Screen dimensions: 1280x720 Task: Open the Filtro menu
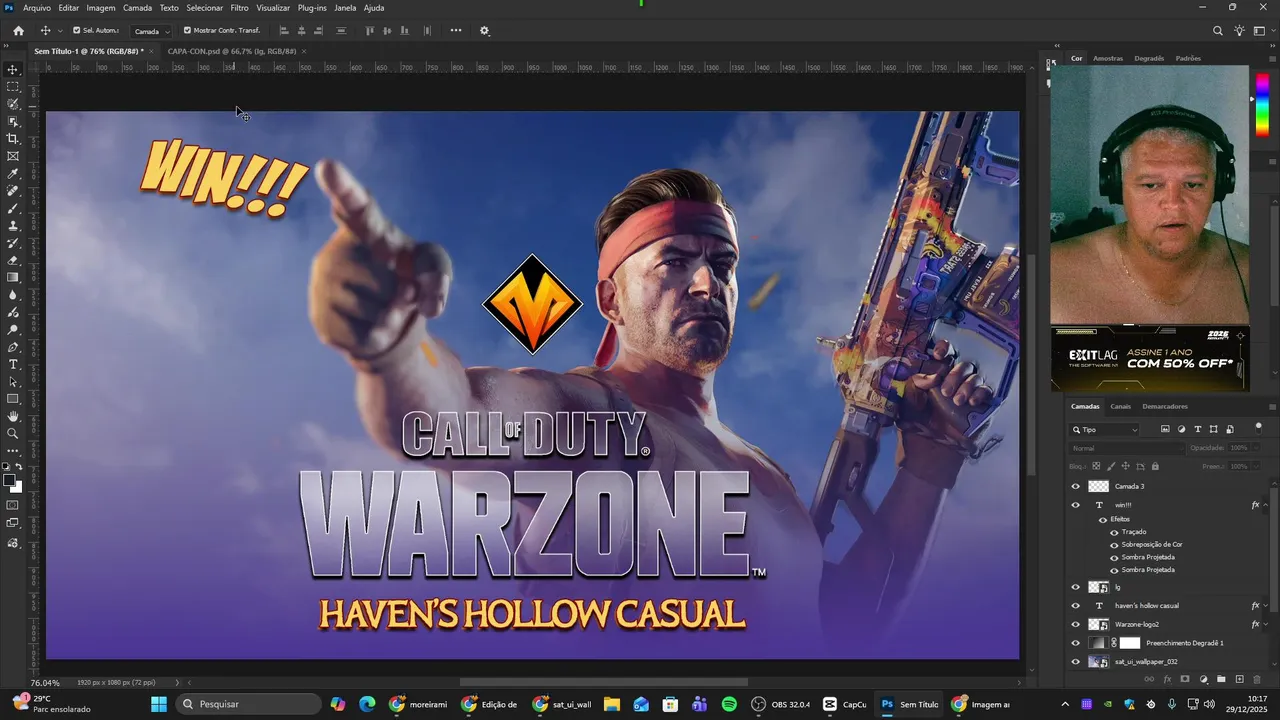tap(239, 7)
